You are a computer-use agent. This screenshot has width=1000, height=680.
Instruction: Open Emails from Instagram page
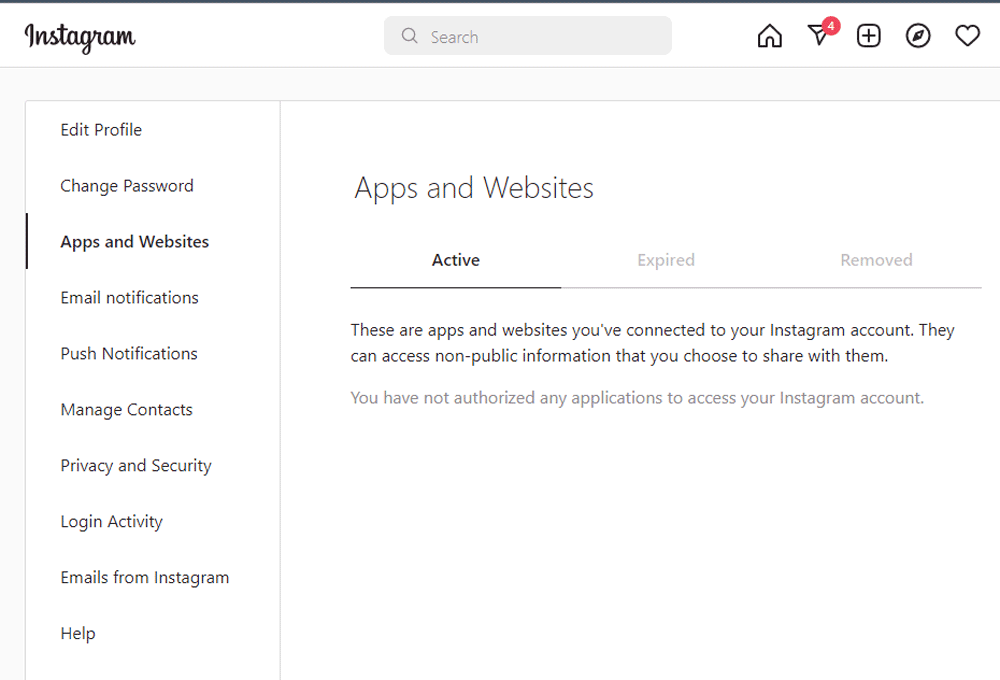[x=145, y=577]
